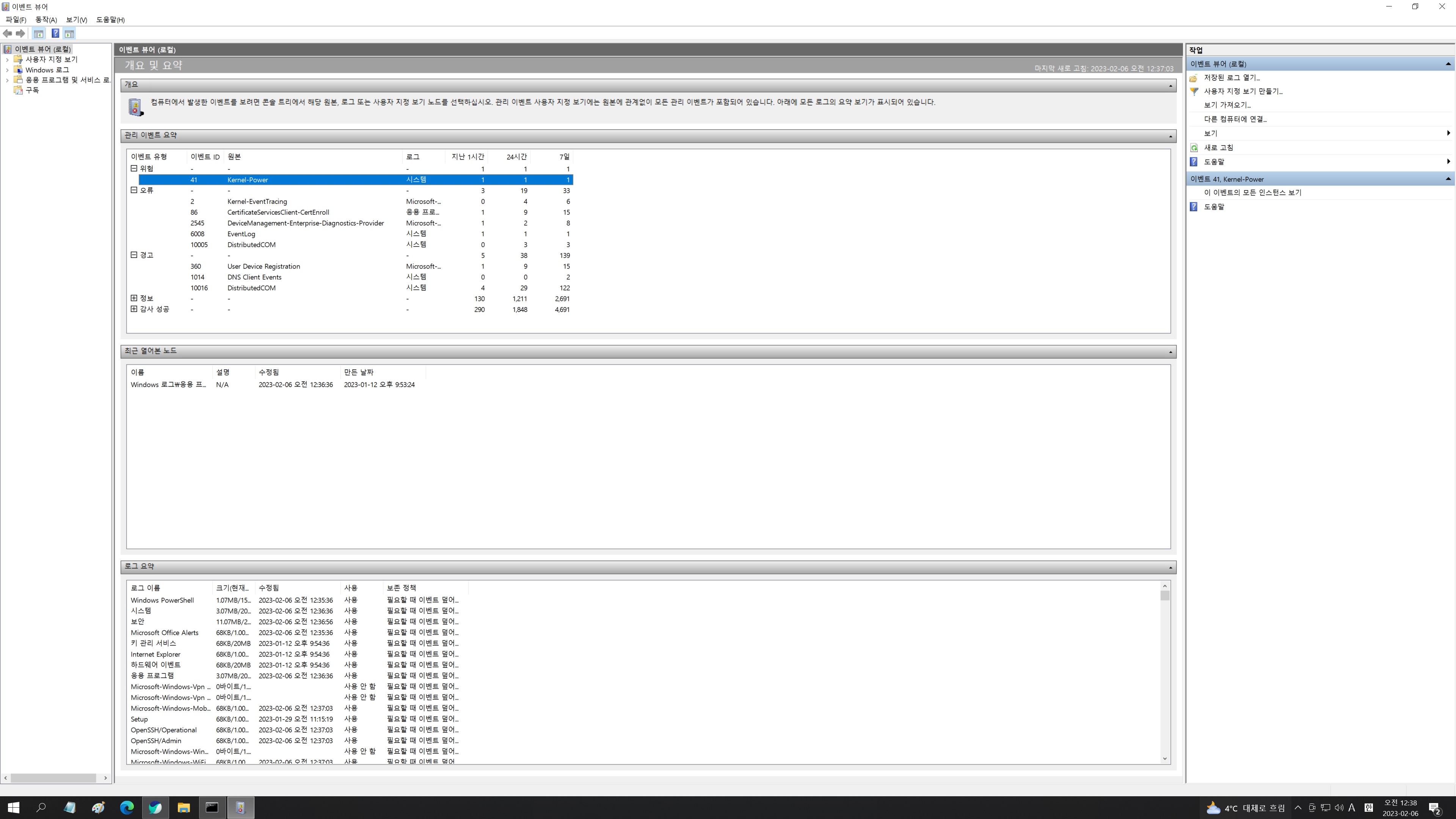Screen dimensions: 1456x819
Task: Click the 이벤트 ID column header
Action: click(x=205, y=157)
